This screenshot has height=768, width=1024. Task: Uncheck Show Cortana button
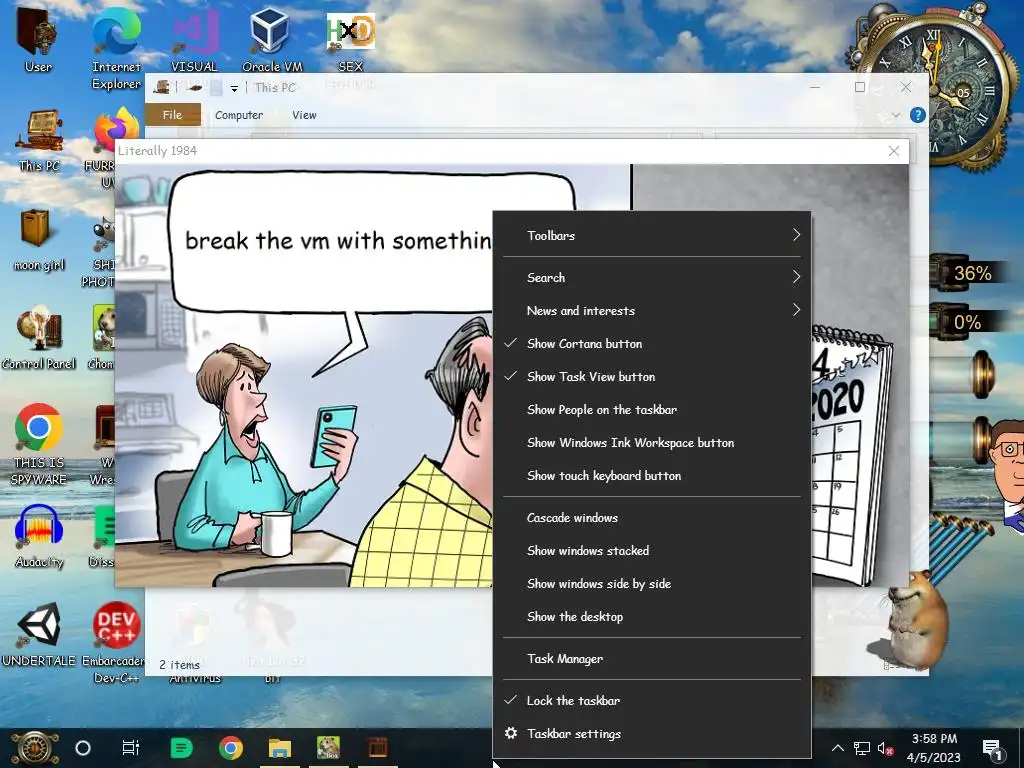click(x=651, y=344)
